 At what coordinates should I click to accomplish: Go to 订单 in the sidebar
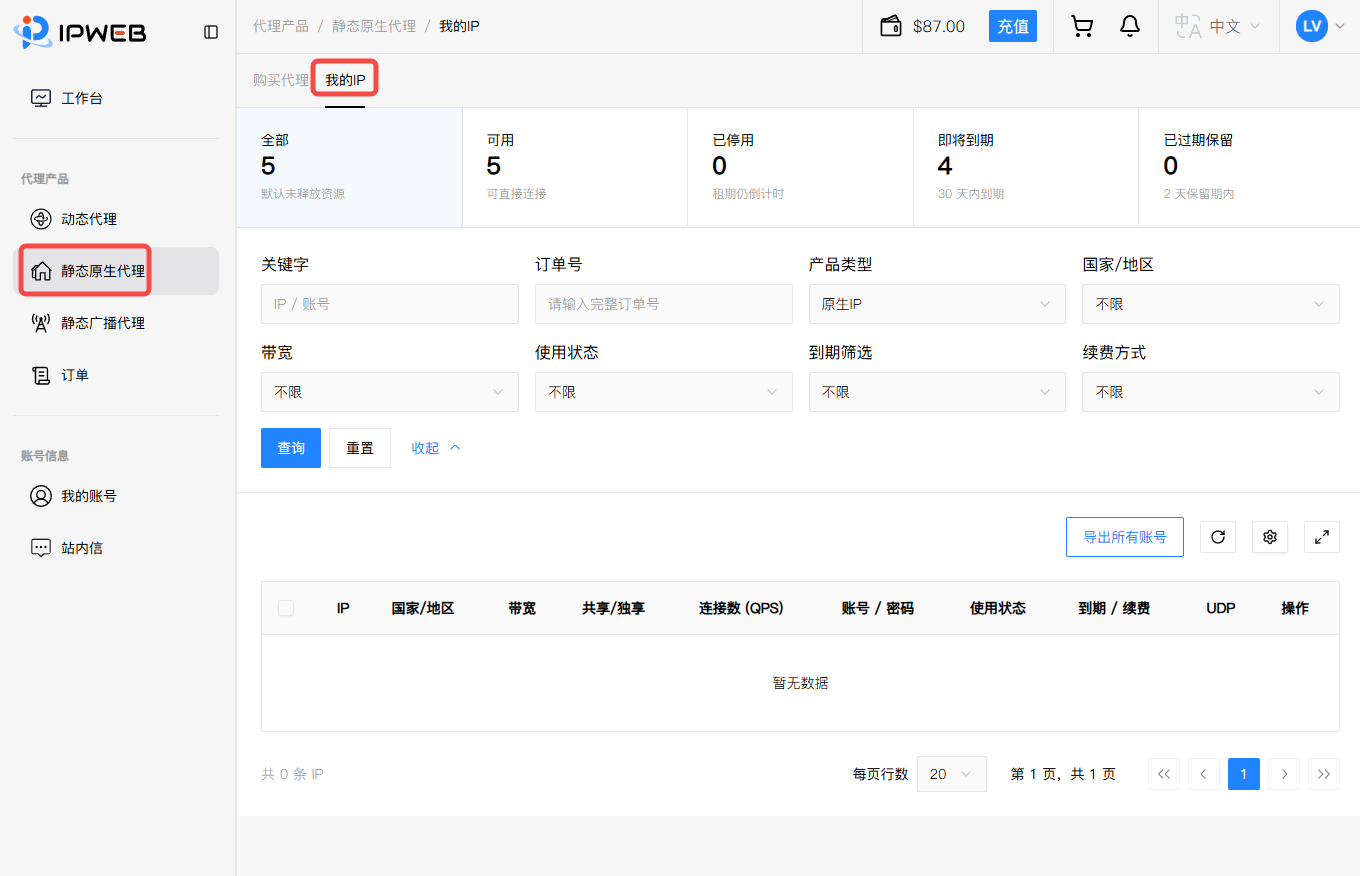pyautogui.click(x=116, y=375)
